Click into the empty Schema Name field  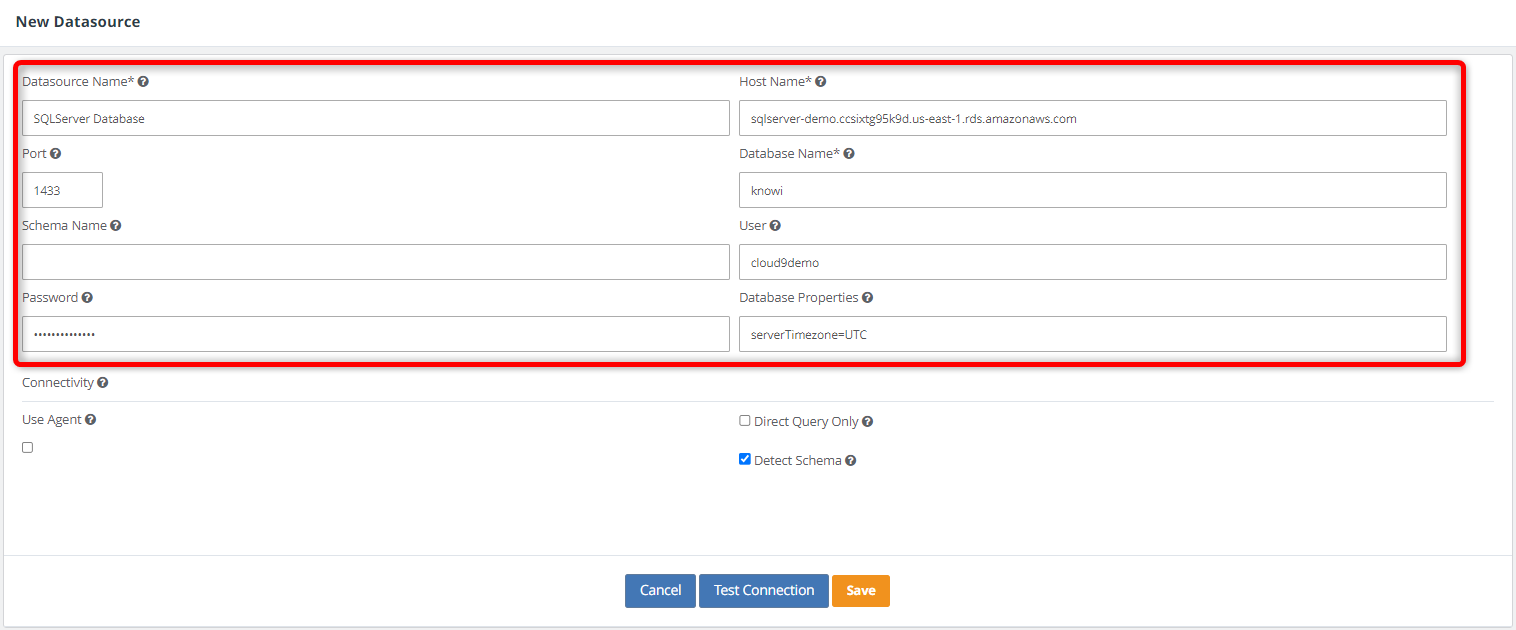point(375,262)
